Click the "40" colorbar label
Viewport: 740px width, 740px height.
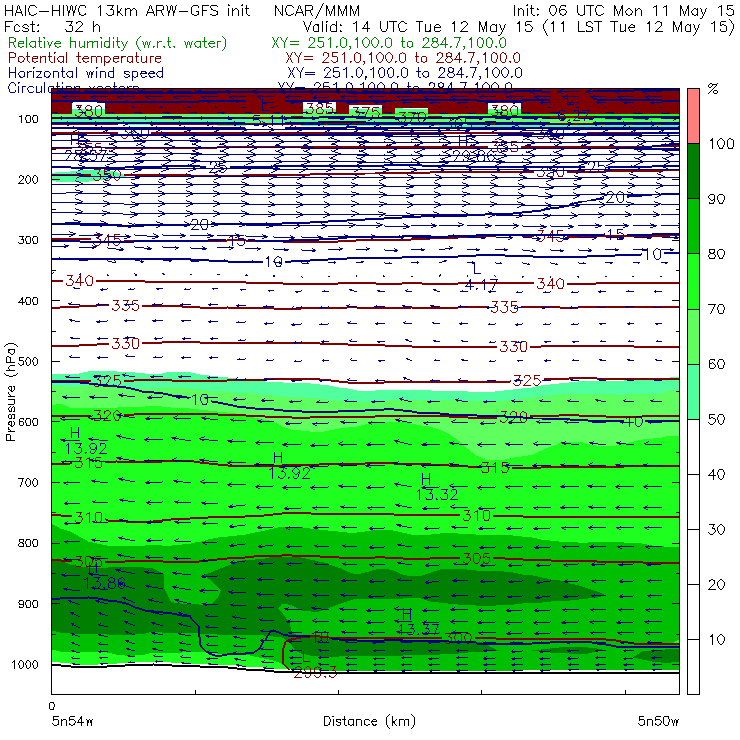pos(716,474)
